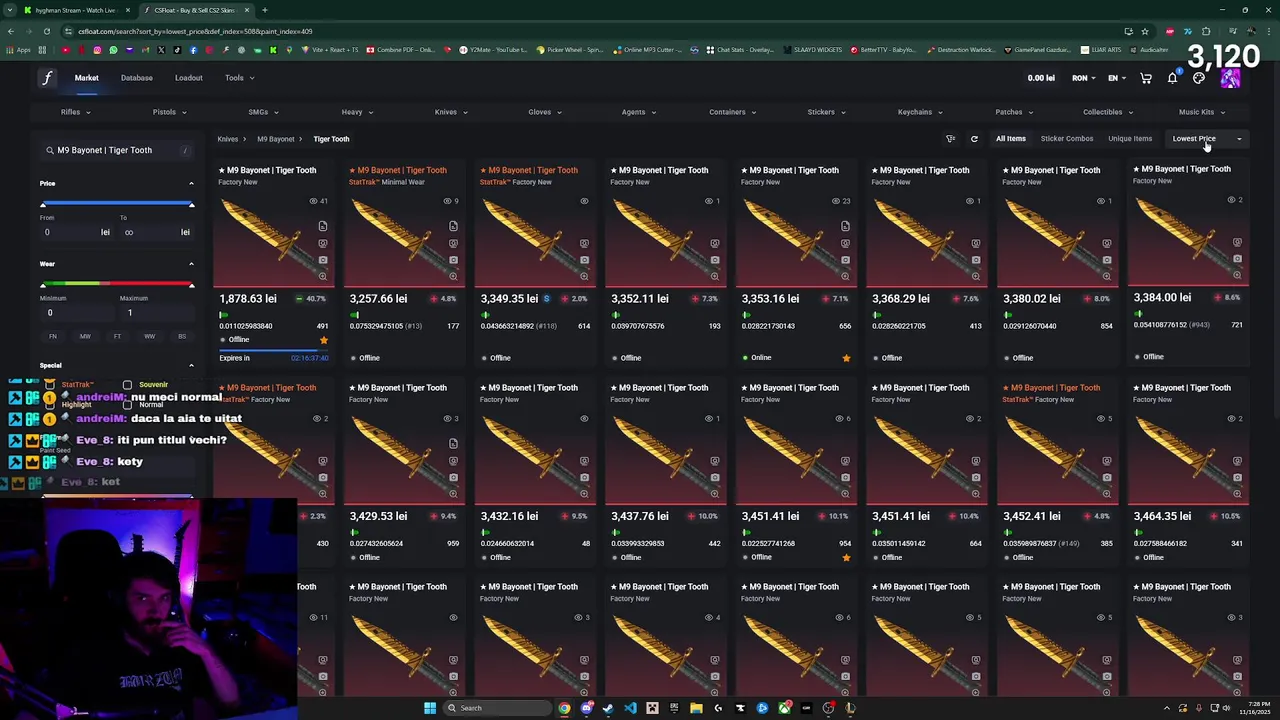Select the Sticker Combos tab
Image resolution: width=1280 pixels, height=720 pixels.
tap(1067, 139)
